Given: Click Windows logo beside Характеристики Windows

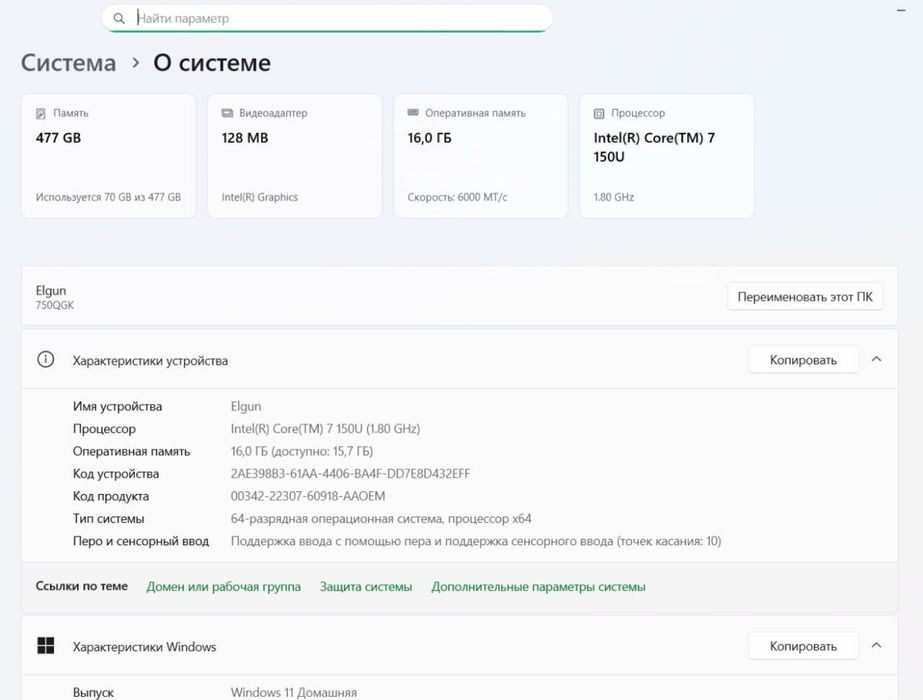Looking at the screenshot, I should pos(45,646).
